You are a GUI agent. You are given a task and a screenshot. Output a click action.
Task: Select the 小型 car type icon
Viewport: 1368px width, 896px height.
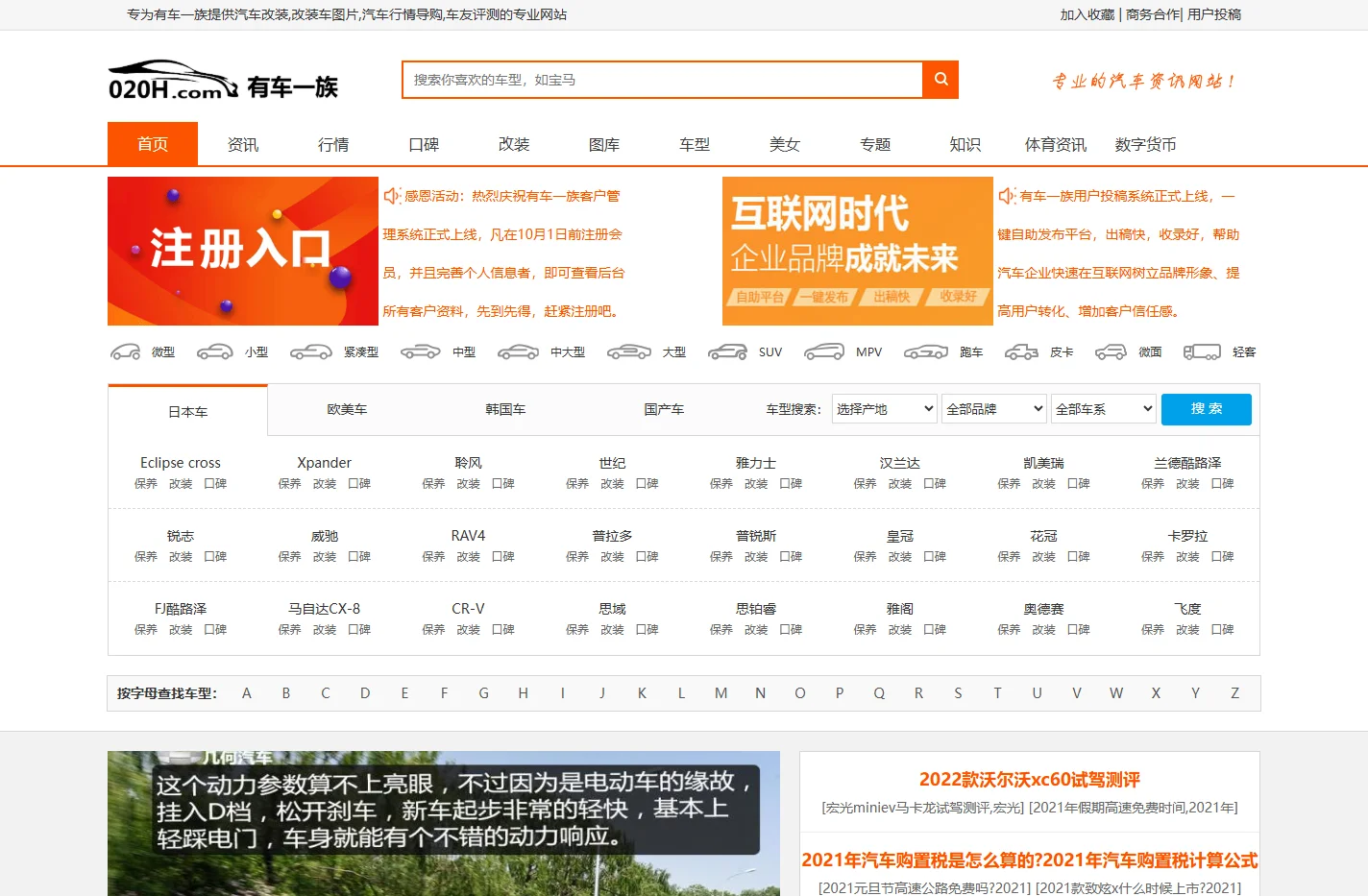click(214, 352)
